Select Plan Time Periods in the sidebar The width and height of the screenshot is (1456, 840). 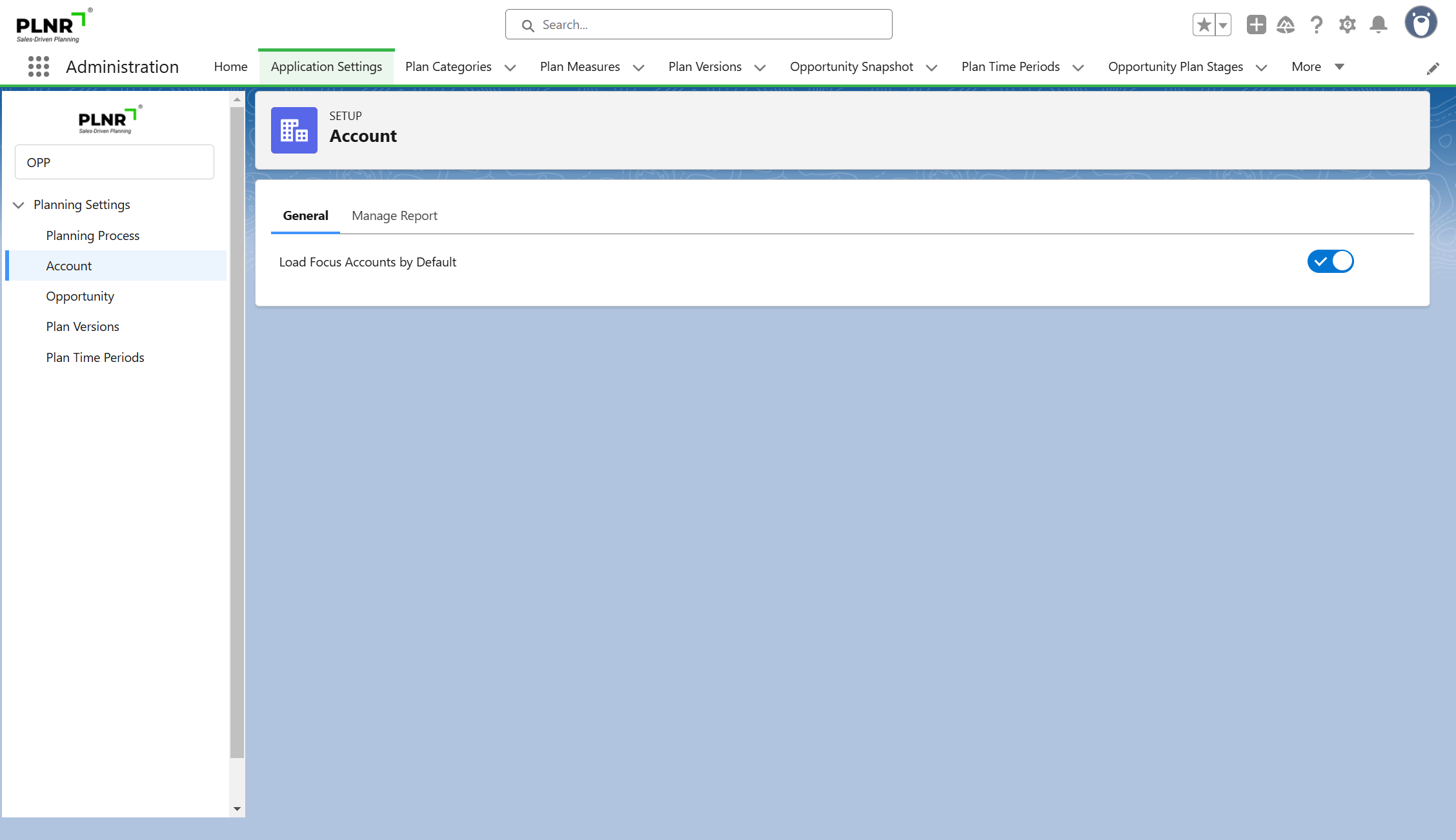(95, 357)
